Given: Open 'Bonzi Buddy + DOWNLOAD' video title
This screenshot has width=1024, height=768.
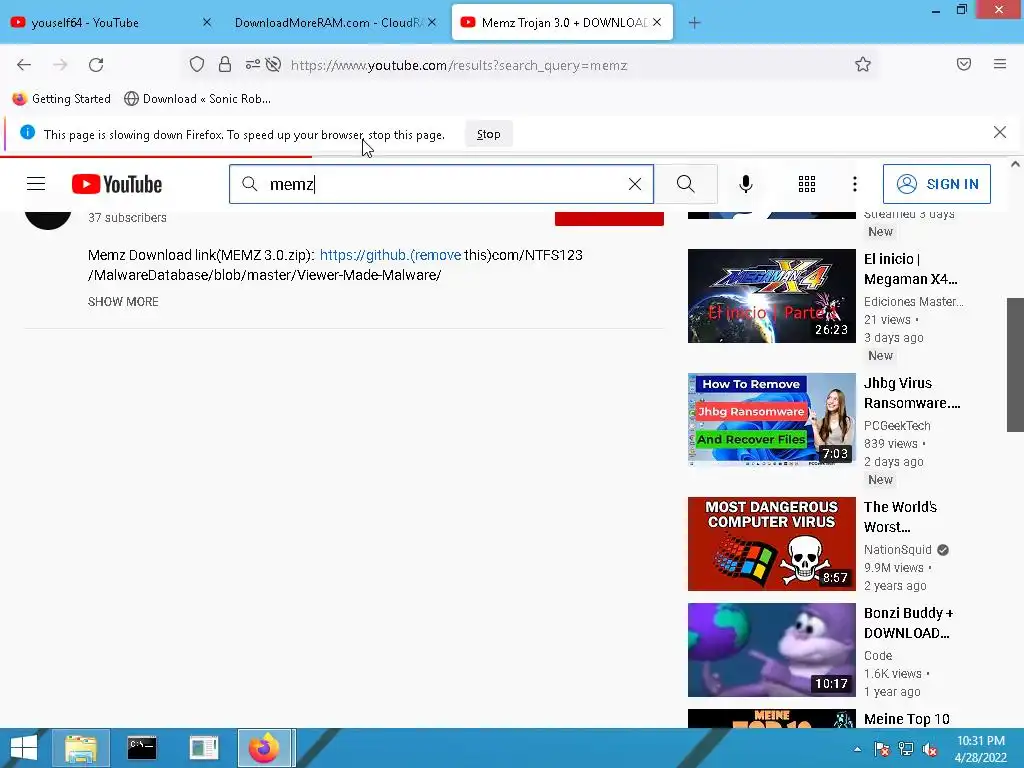Looking at the screenshot, I should (908, 623).
